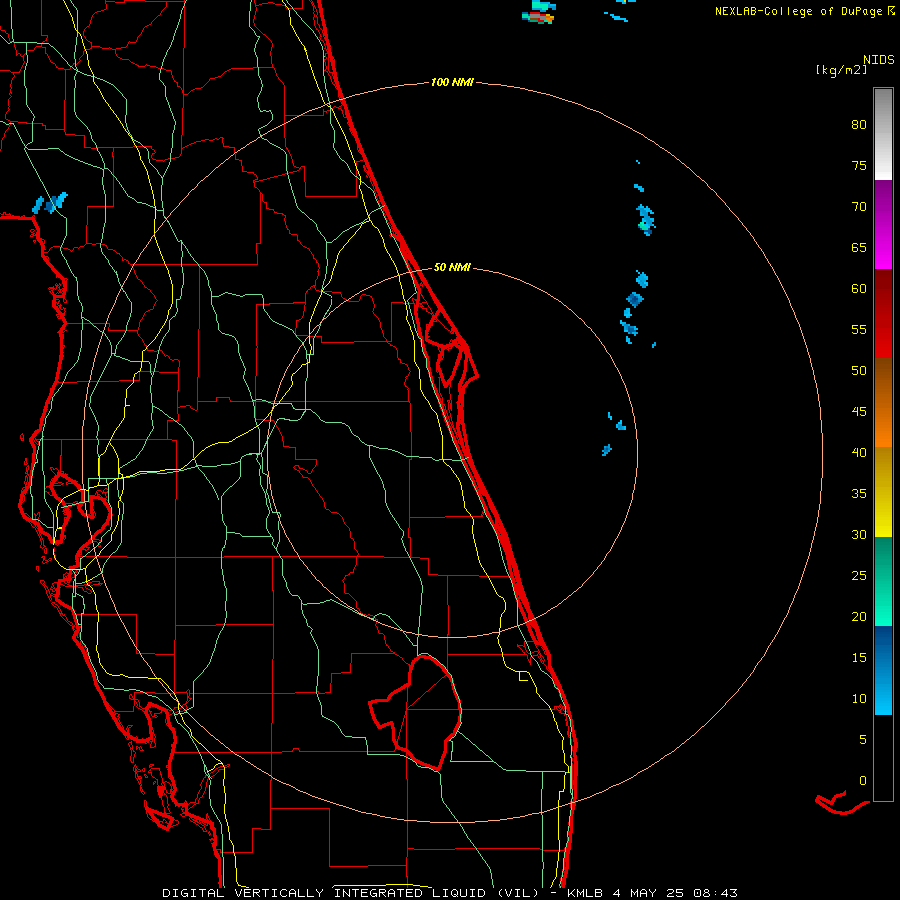Click the scale value 75
The height and width of the screenshot is (900, 900).
859,165
